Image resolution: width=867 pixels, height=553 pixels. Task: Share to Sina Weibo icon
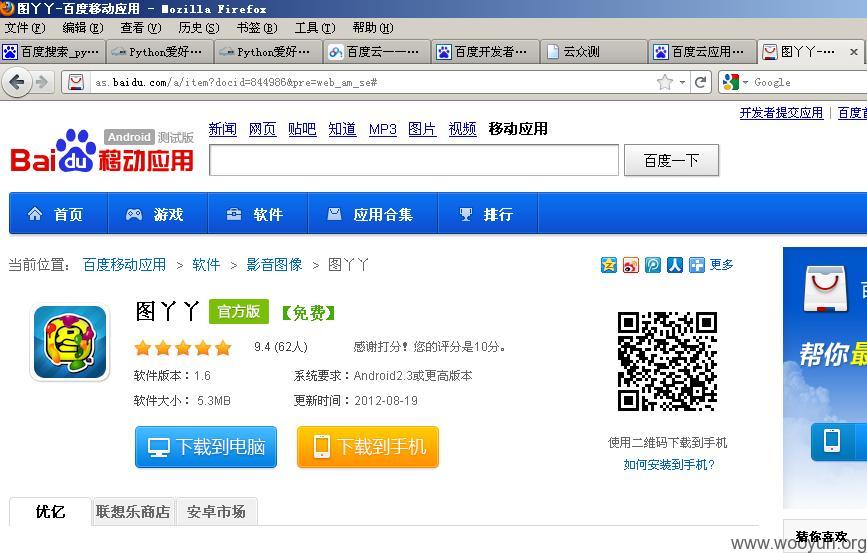(x=630, y=265)
